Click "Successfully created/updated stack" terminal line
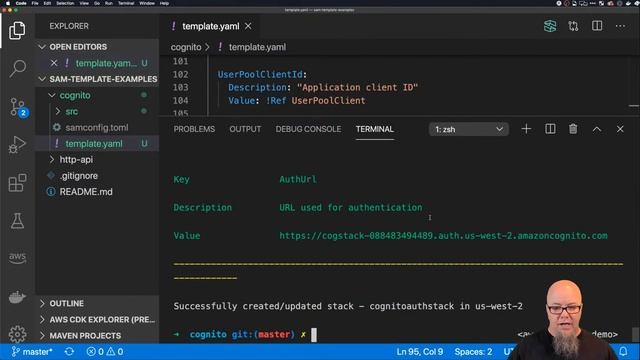Image resolution: width=640 pixels, height=360 pixels. point(348,306)
